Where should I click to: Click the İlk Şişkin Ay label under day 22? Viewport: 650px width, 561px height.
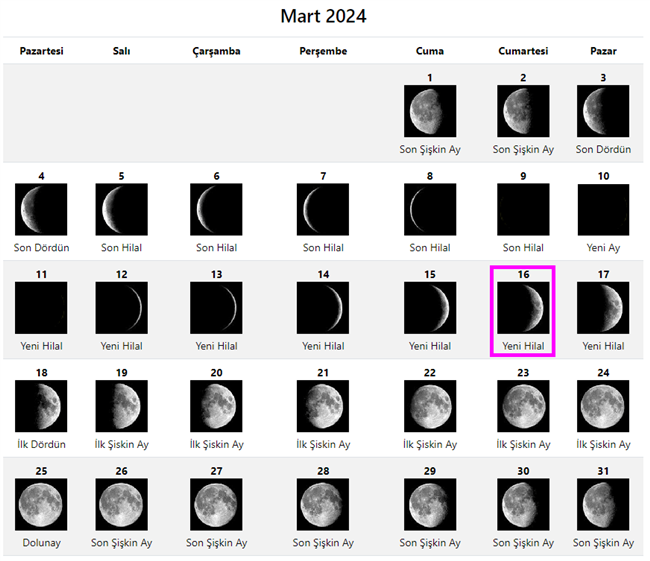coord(430,444)
